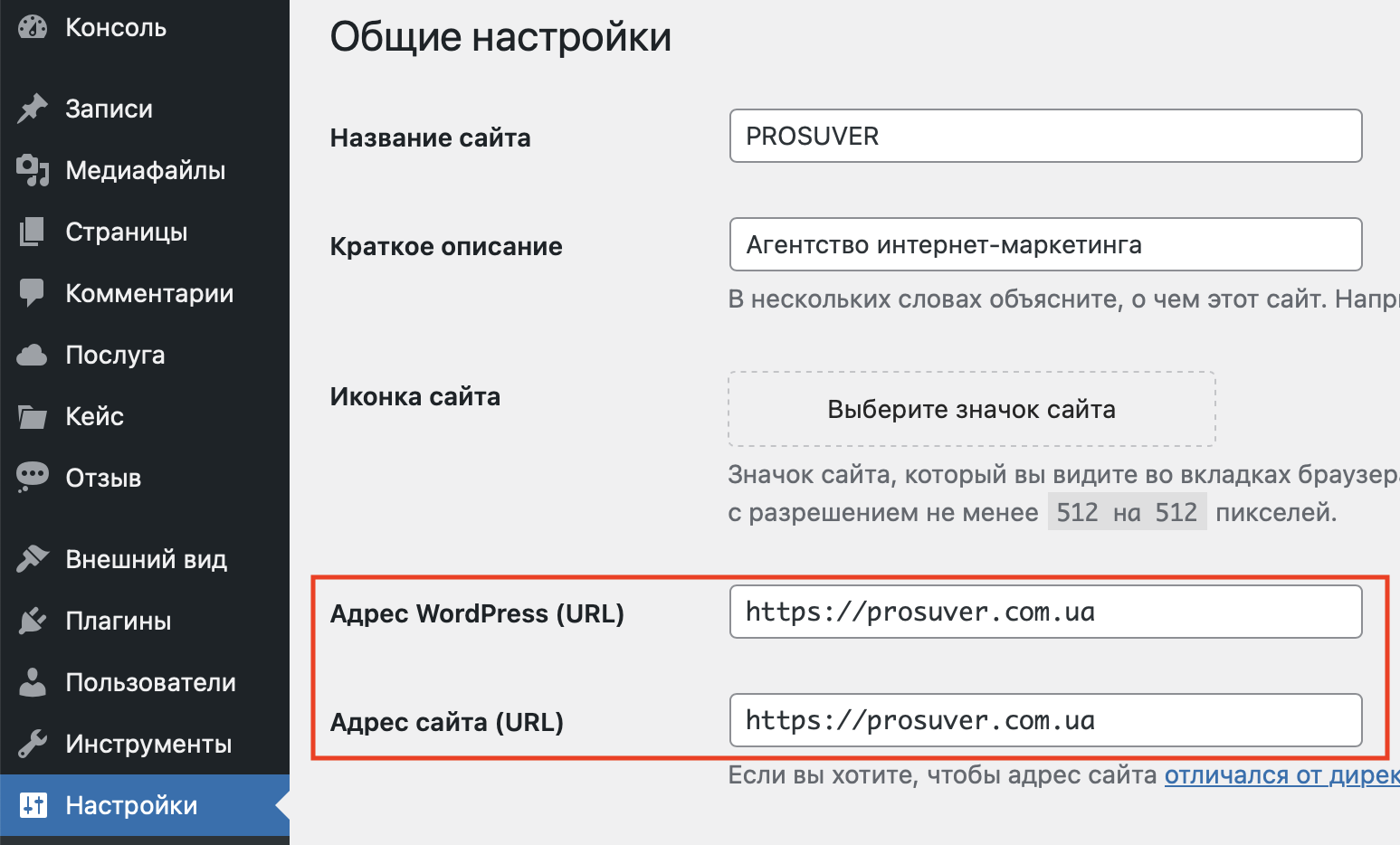Select the highlighted Настройки menu entry
The image size is (1400, 845).
tap(132, 804)
